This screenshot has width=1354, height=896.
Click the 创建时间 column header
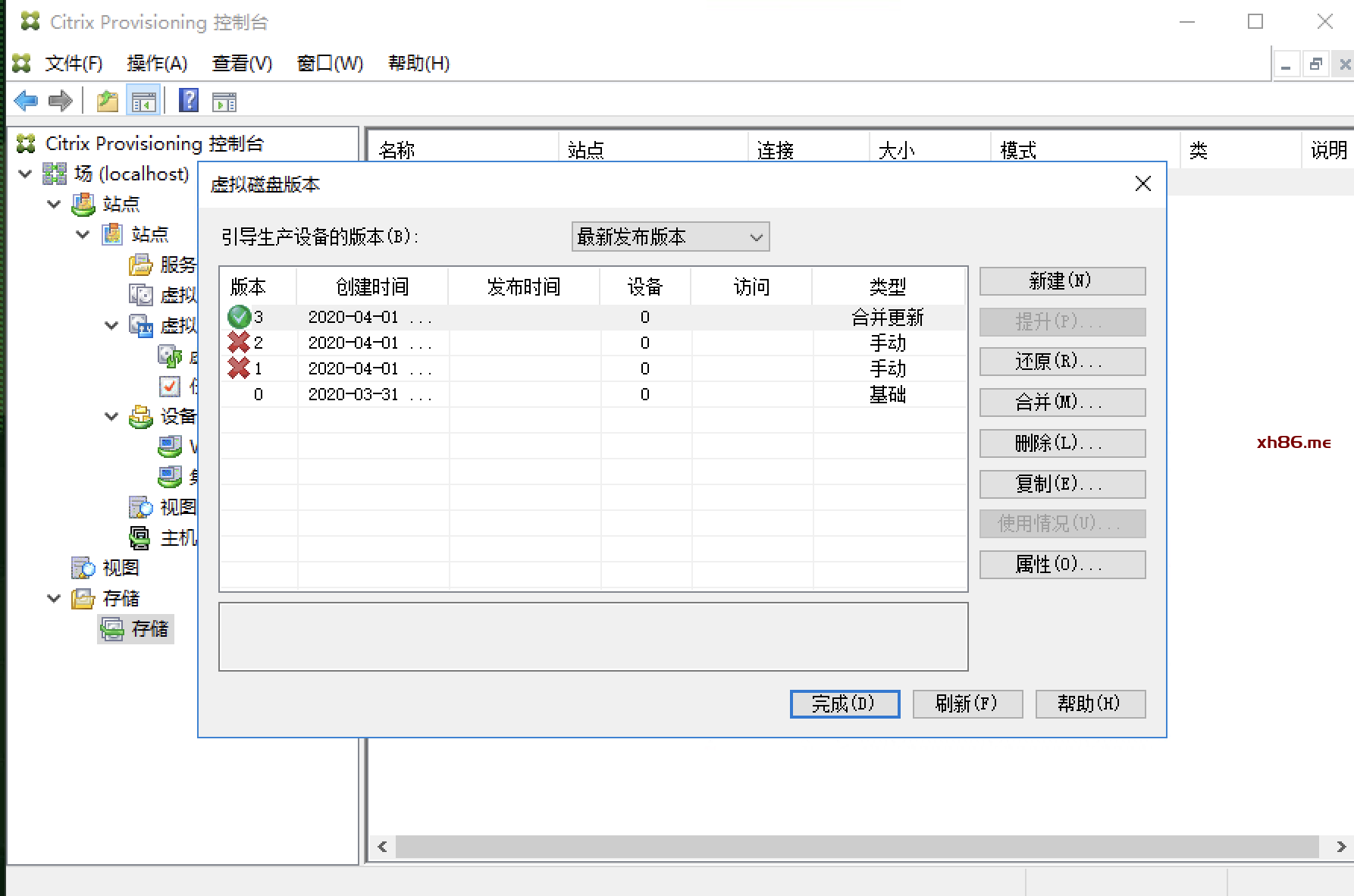click(x=371, y=287)
